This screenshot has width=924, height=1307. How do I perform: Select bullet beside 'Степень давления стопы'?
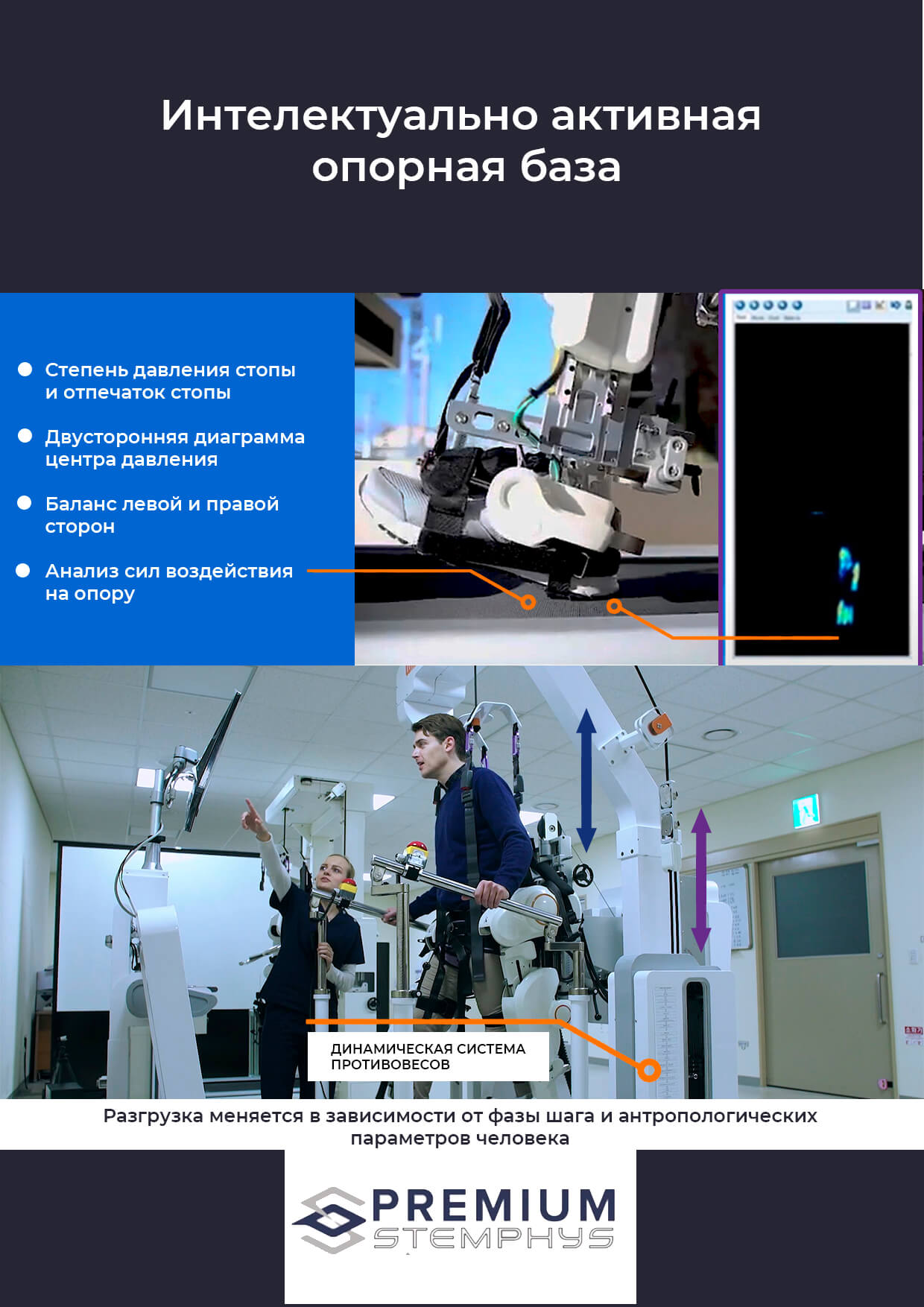pyautogui.click(x=25, y=370)
